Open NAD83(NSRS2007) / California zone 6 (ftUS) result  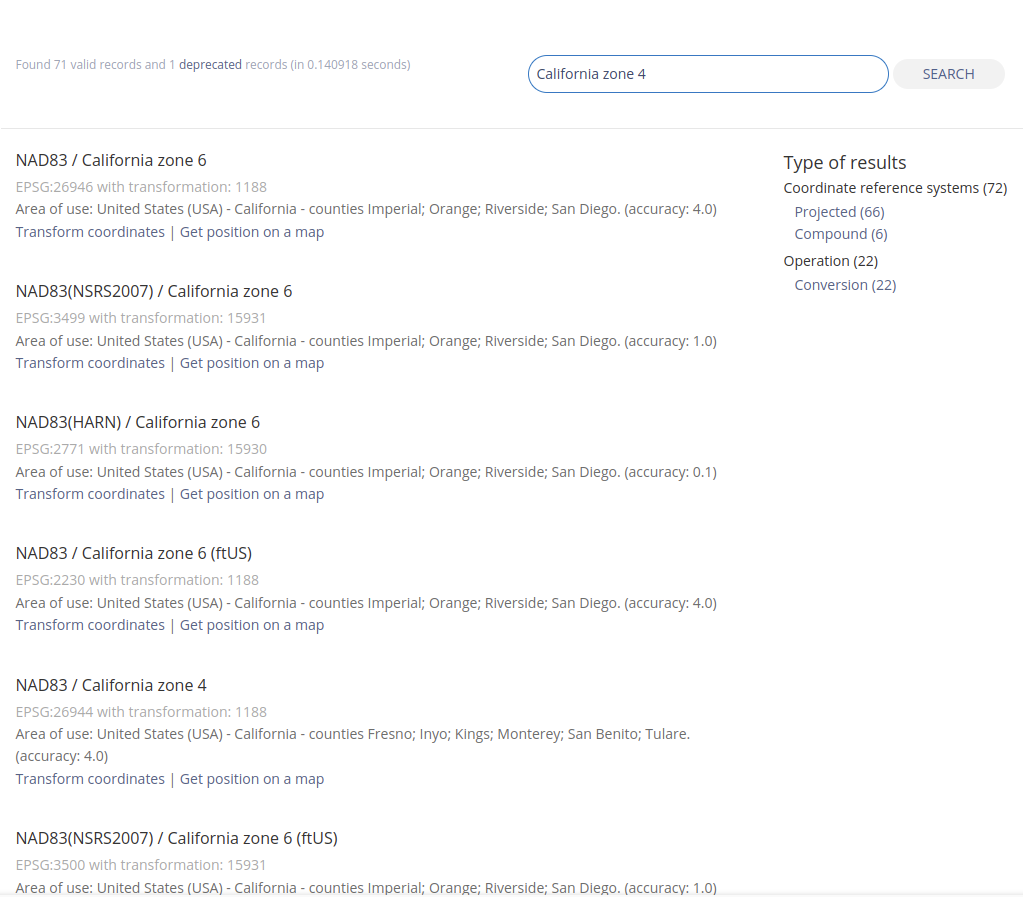coord(177,838)
